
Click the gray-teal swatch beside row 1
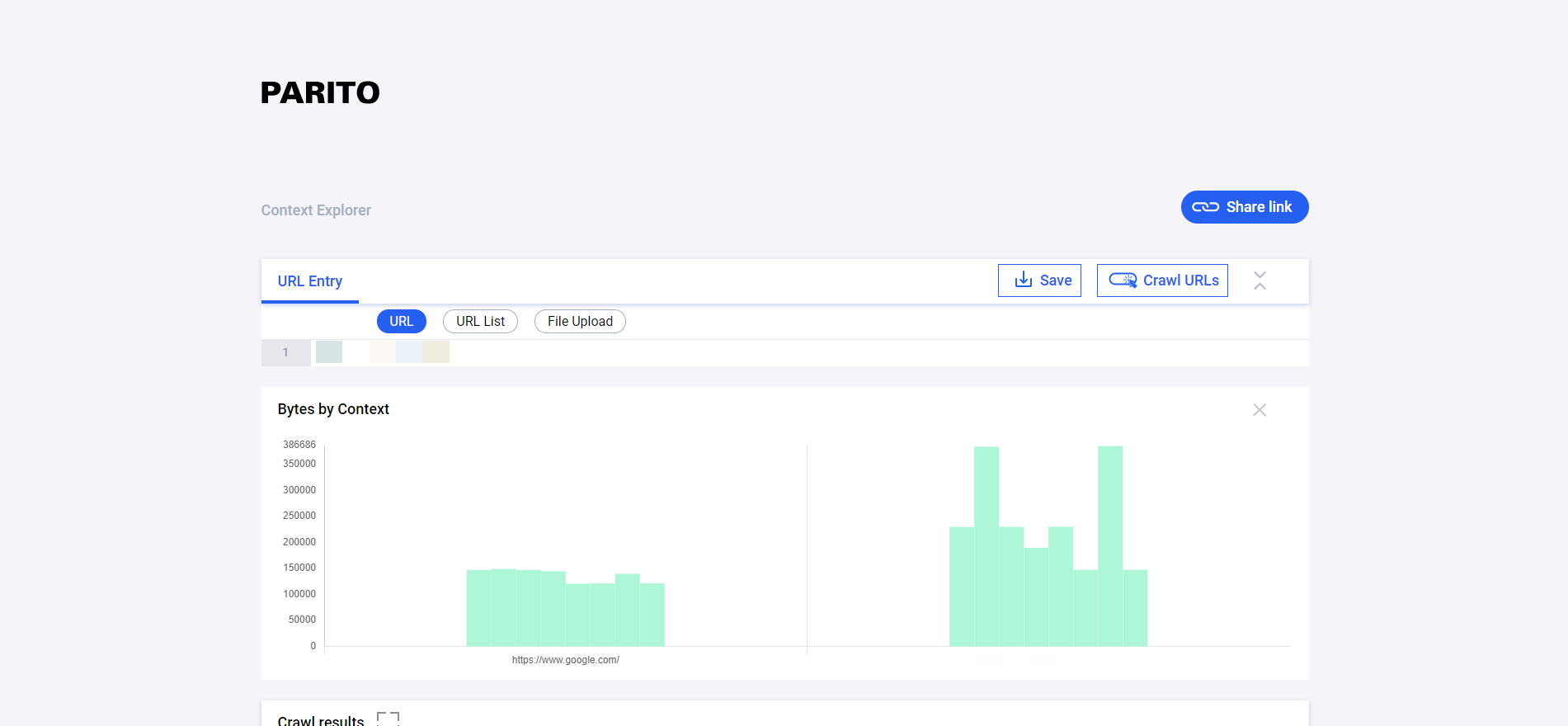point(329,352)
